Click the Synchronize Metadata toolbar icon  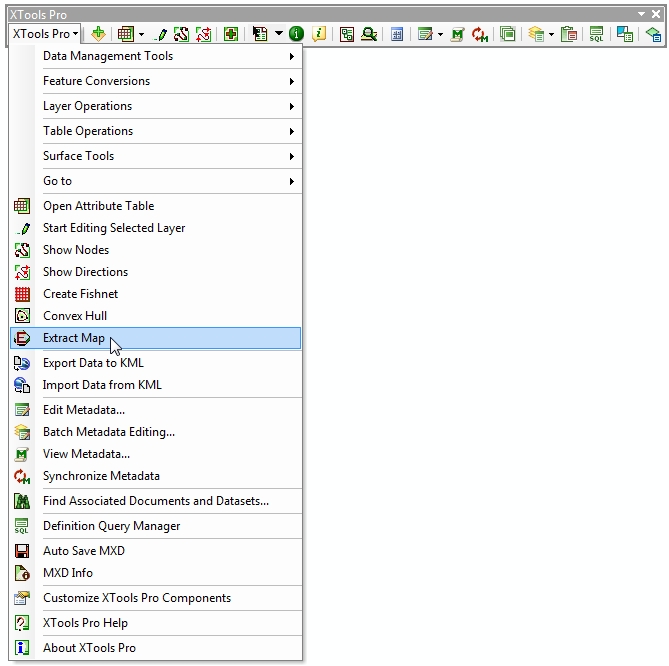click(480, 34)
